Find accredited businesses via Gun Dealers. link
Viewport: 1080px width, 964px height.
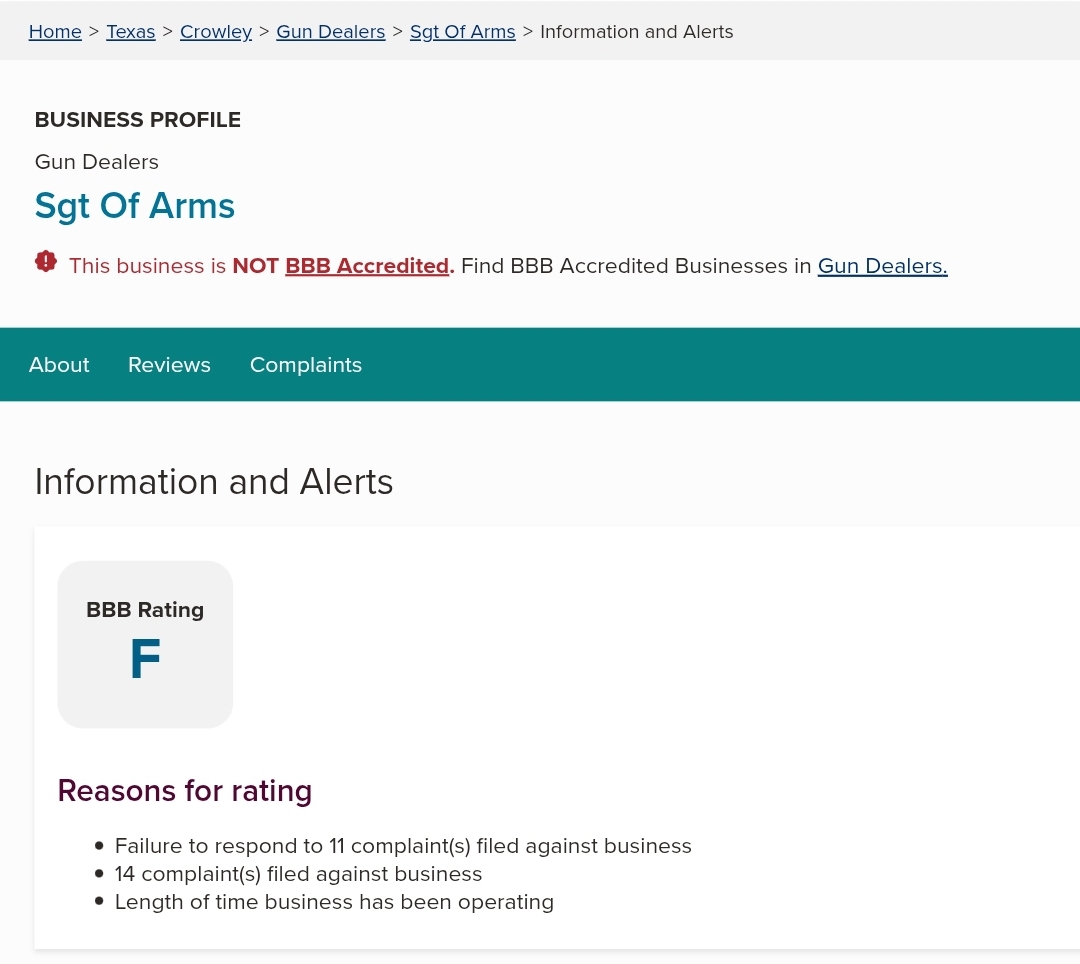(882, 266)
